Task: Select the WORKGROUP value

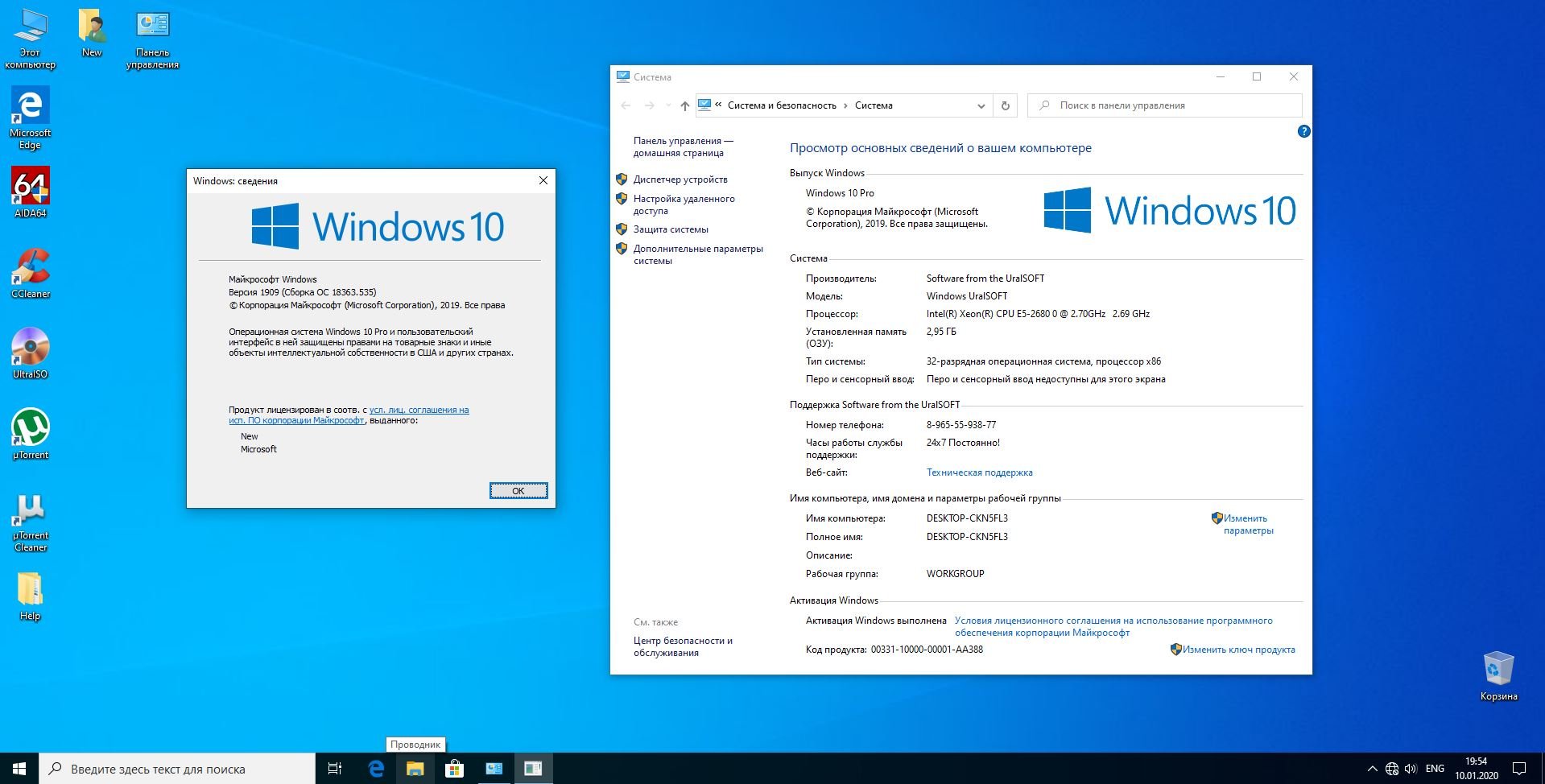Action: (955, 574)
